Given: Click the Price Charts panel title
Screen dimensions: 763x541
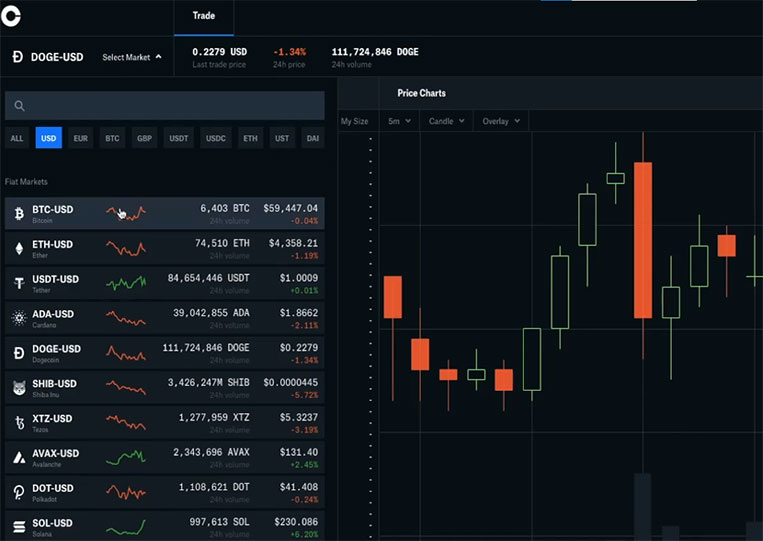Looking at the screenshot, I should point(421,93).
